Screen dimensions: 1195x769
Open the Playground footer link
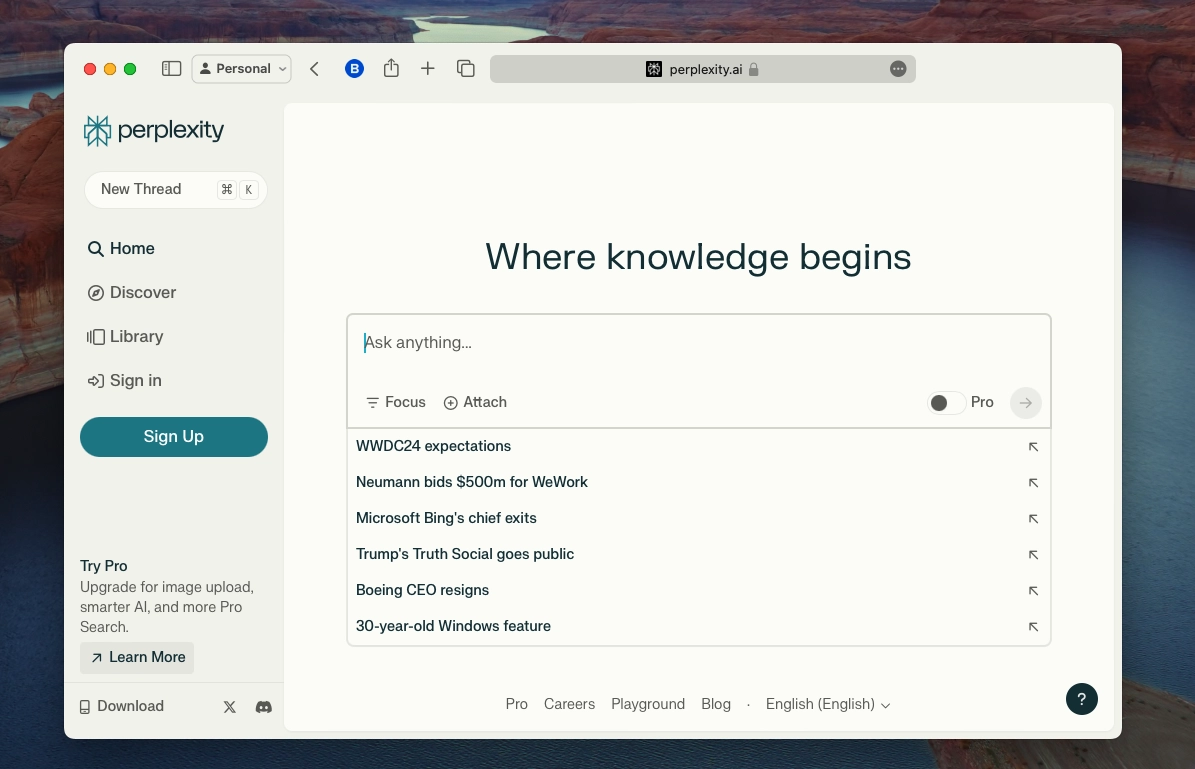point(648,704)
